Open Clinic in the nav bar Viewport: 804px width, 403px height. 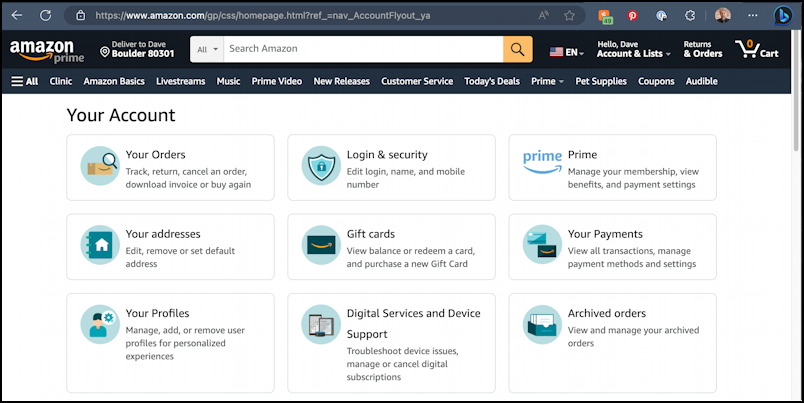pyautogui.click(x=61, y=81)
